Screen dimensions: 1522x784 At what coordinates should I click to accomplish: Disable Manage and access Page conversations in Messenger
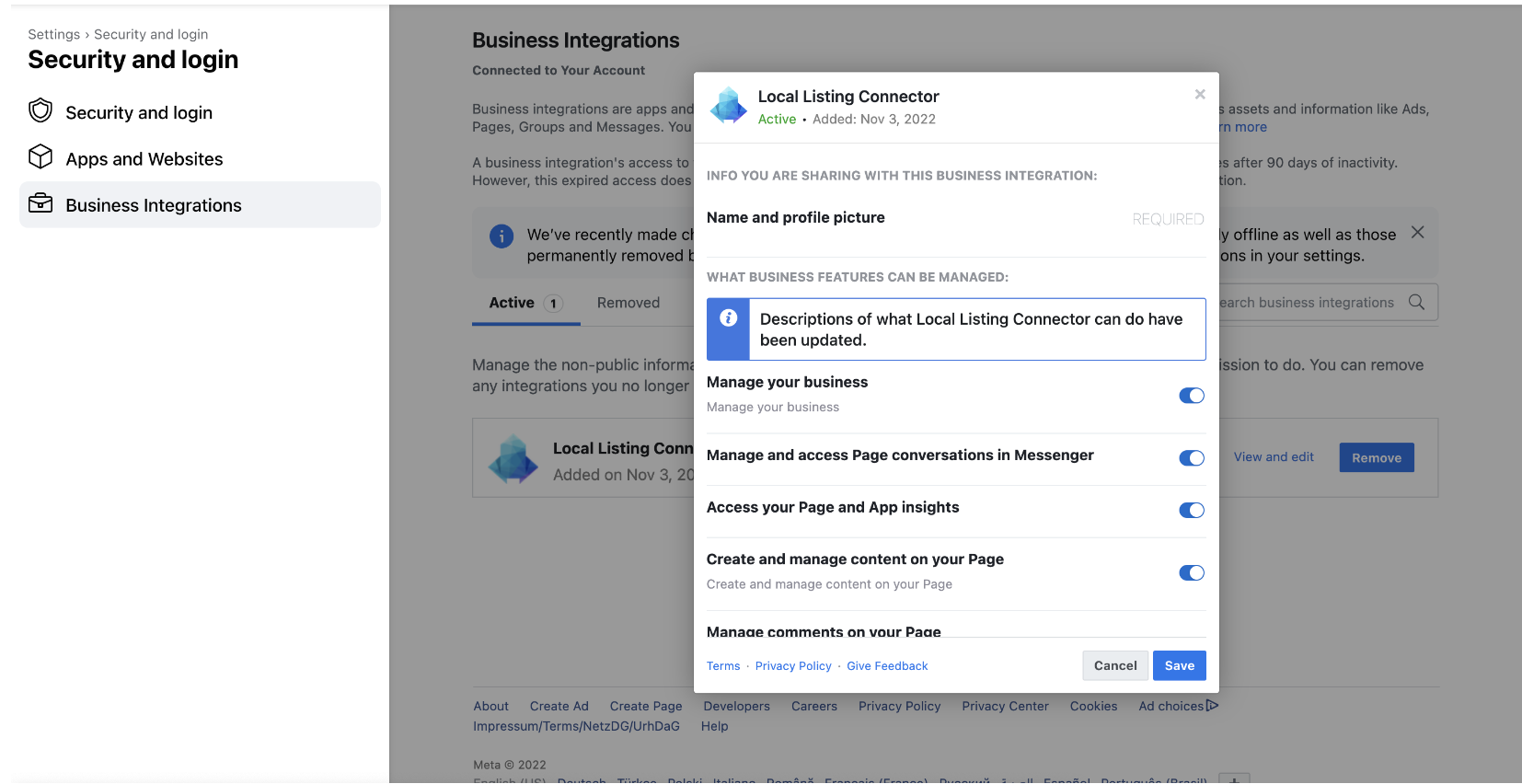(1192, 458)
